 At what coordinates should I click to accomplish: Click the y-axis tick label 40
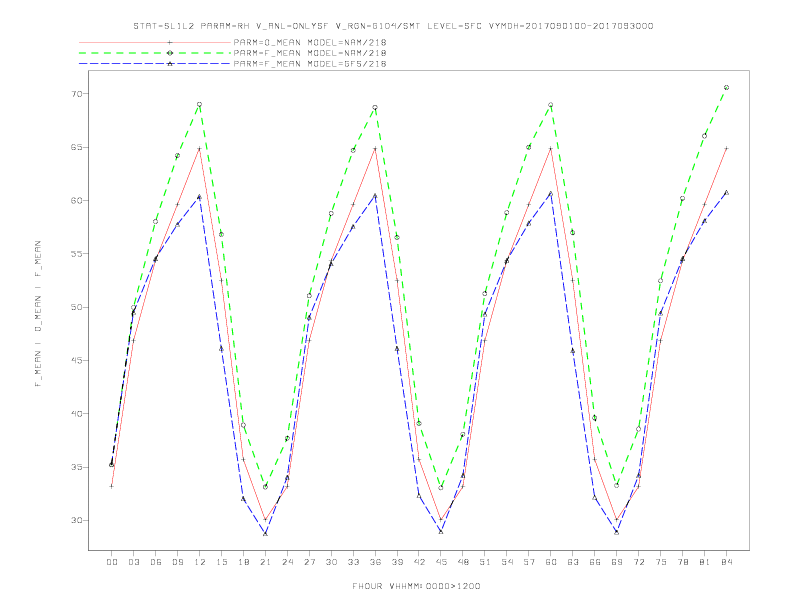pos(77,414)
